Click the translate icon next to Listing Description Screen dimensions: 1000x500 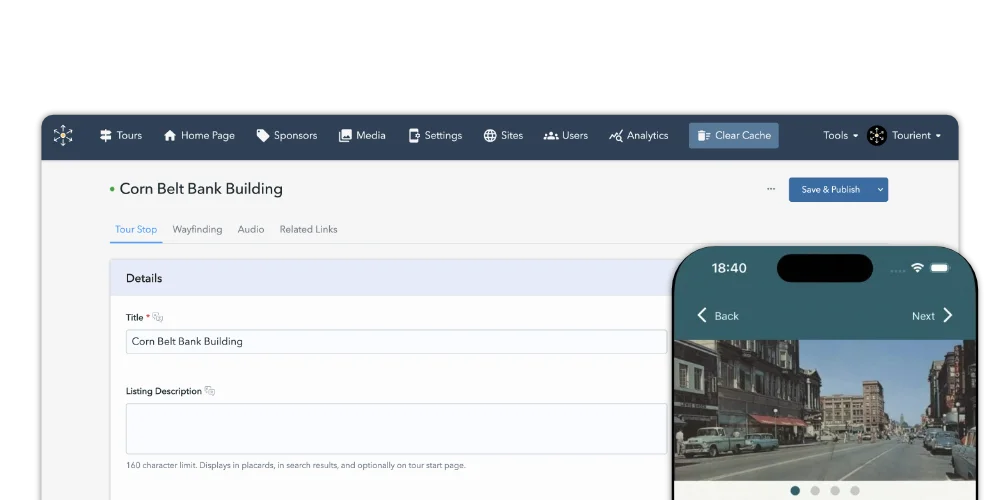210,391
